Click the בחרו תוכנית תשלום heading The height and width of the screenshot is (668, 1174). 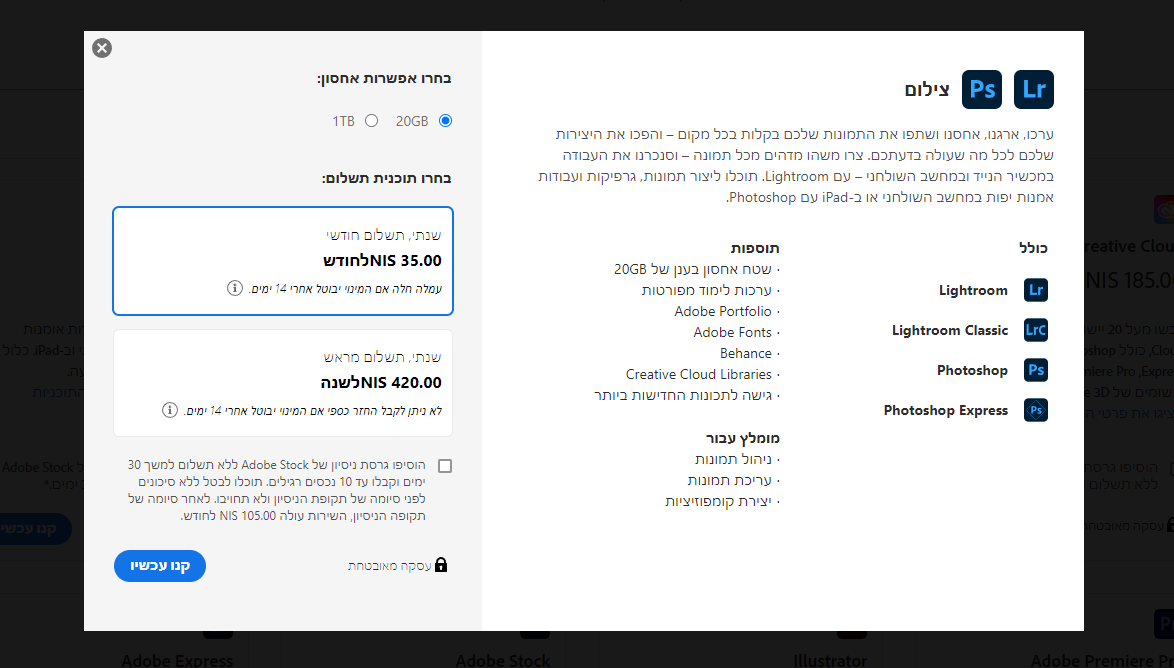point(386,178)
